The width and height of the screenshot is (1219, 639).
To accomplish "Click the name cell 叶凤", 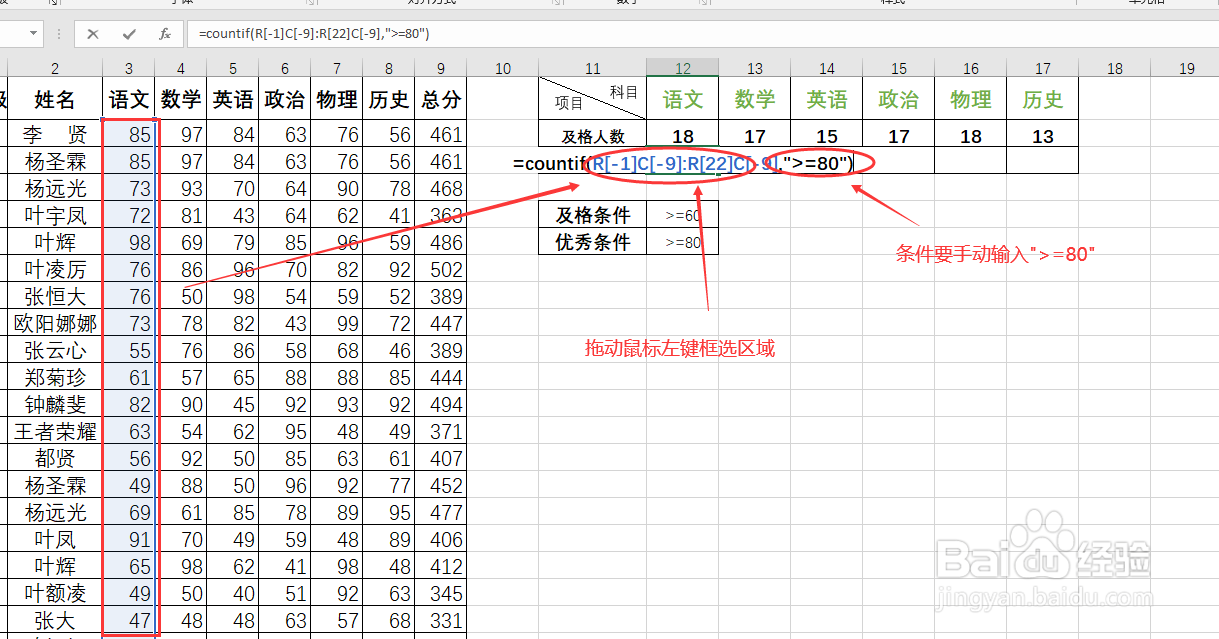I will (x=55, y=539).
